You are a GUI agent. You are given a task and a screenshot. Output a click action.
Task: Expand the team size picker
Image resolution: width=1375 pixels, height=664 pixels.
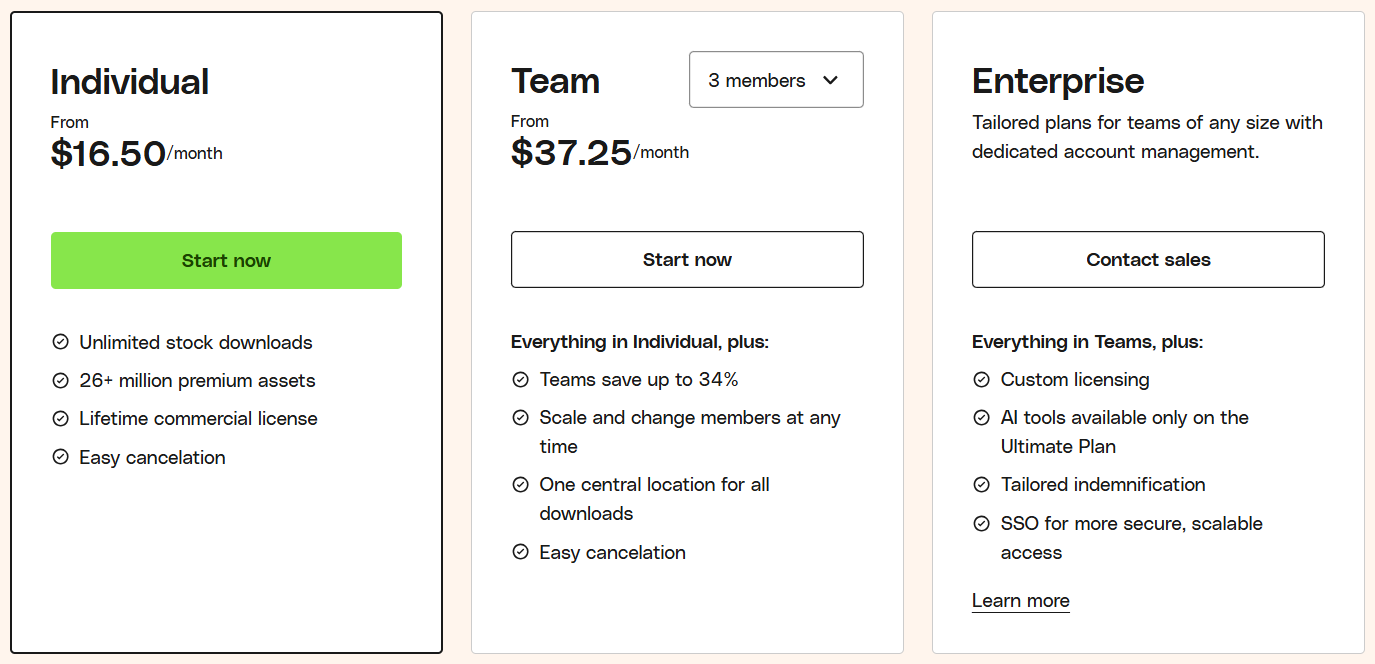(776, 79)
